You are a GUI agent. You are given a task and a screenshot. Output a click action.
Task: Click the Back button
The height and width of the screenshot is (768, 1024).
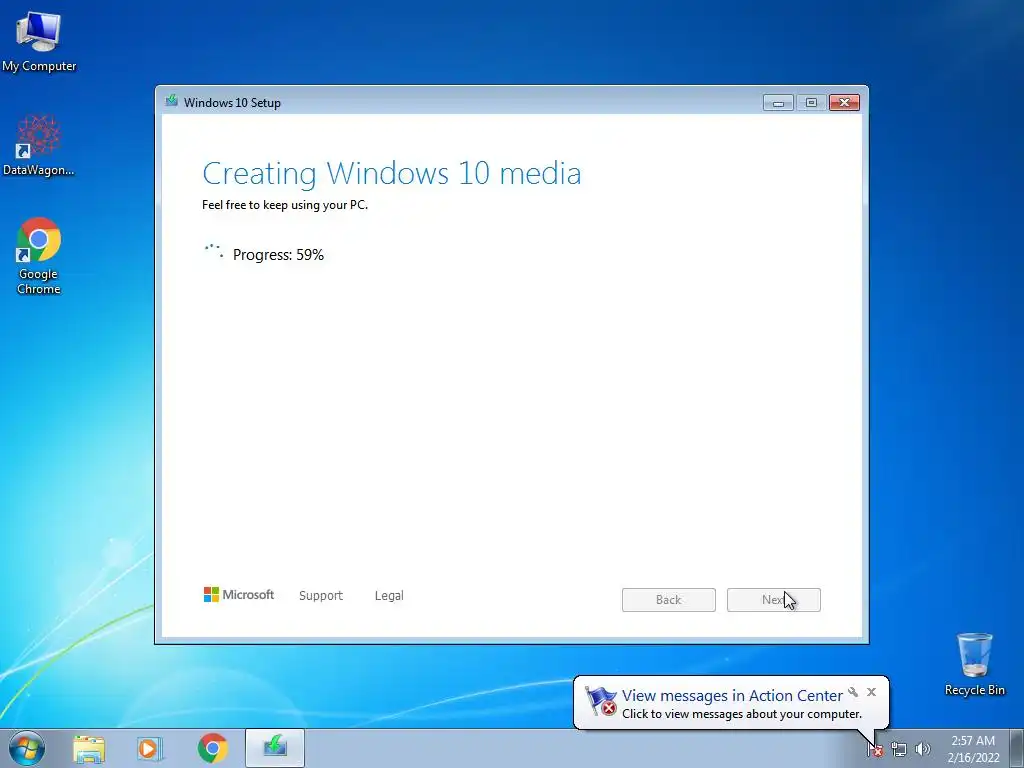(x=669, y=600)
